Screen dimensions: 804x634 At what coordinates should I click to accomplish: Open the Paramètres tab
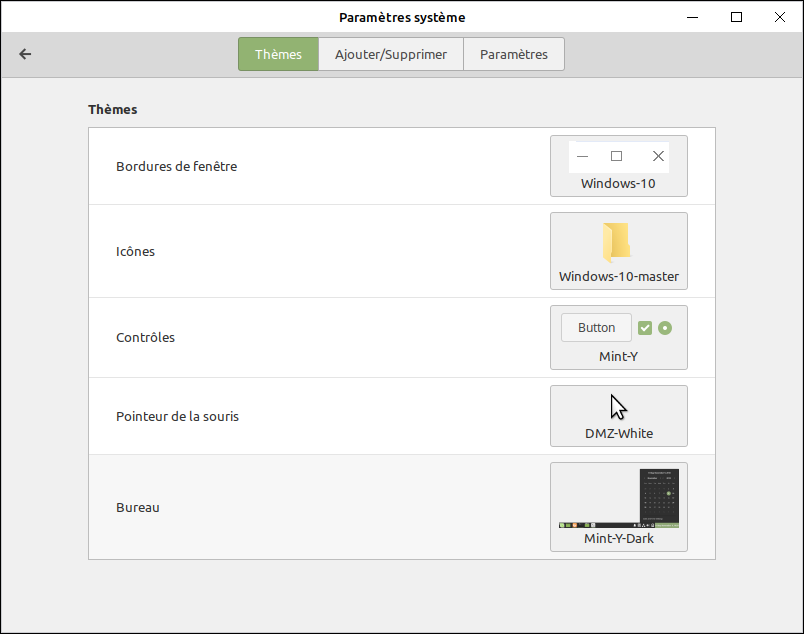514,54
